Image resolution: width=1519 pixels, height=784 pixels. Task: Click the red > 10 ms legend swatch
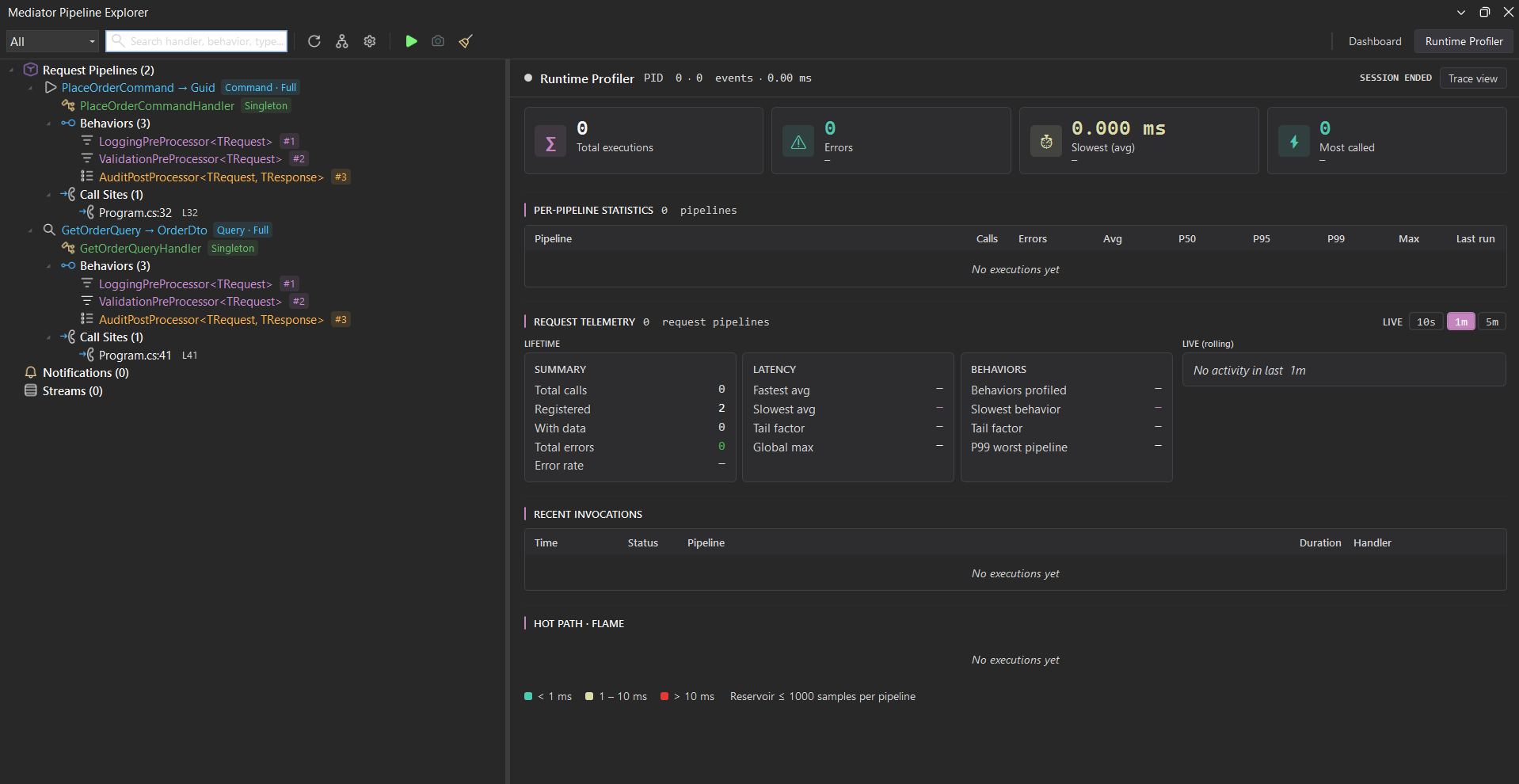point(664,696)
